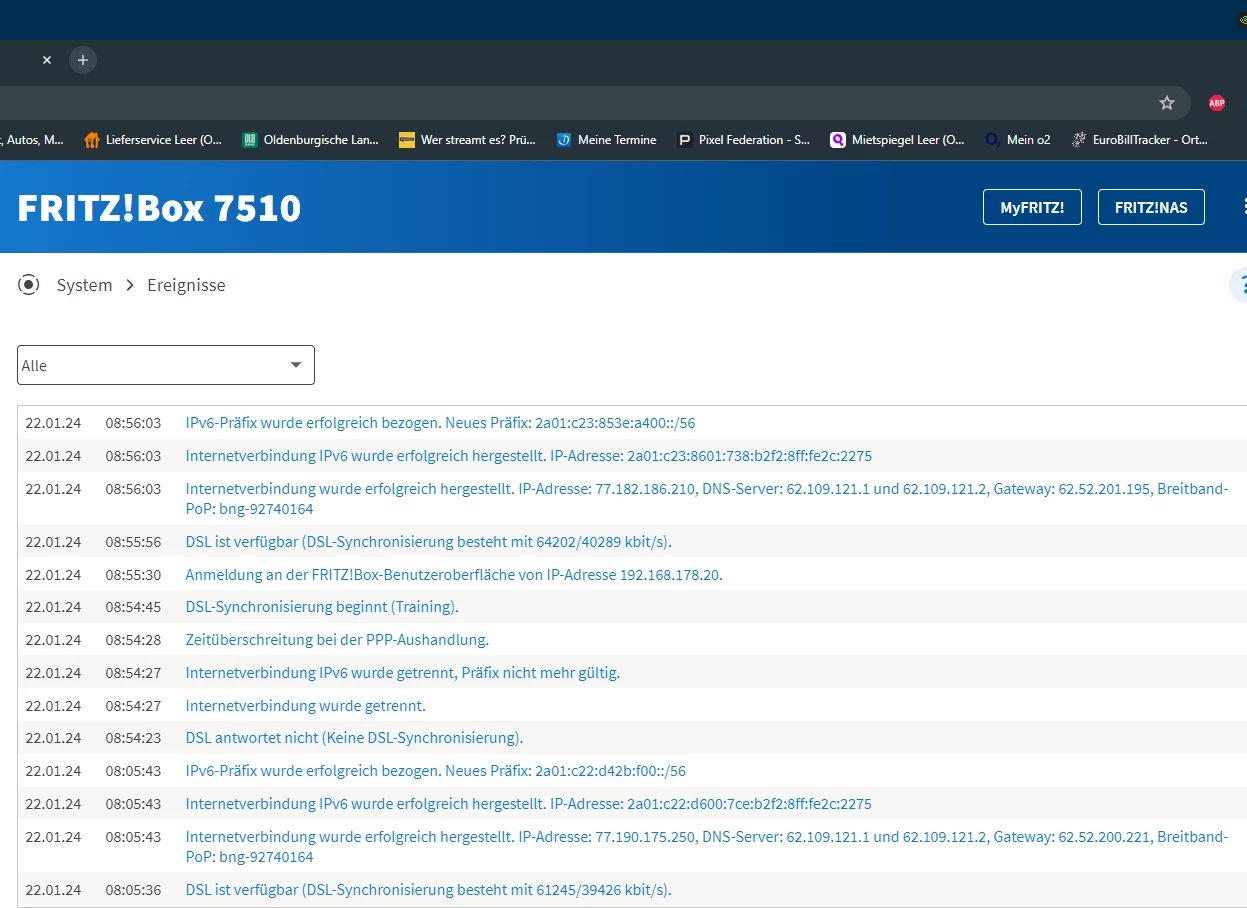Click the 08:05:36 timestamp cell
Viewport: 1247px width, 908px height.
point(133,890)
